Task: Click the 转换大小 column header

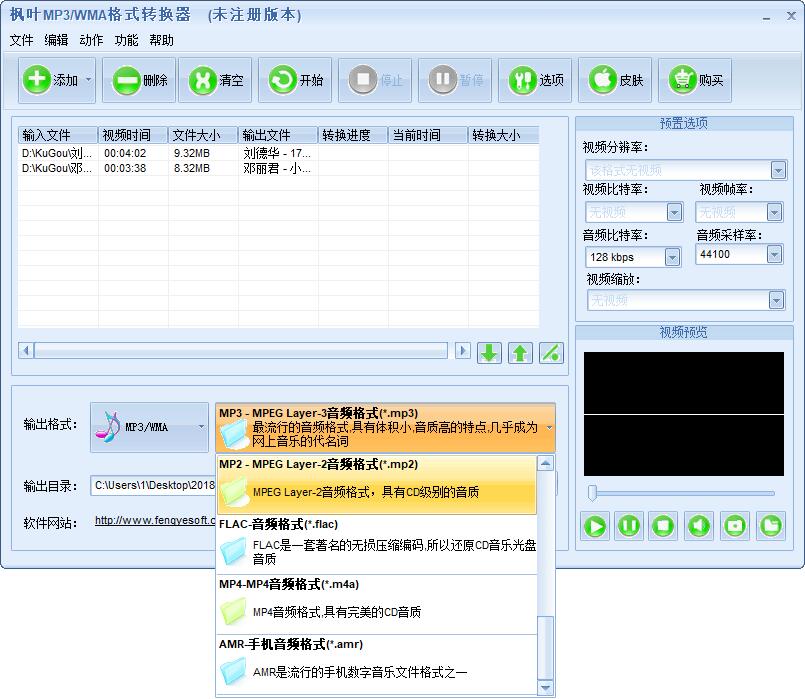Action: 503,135
